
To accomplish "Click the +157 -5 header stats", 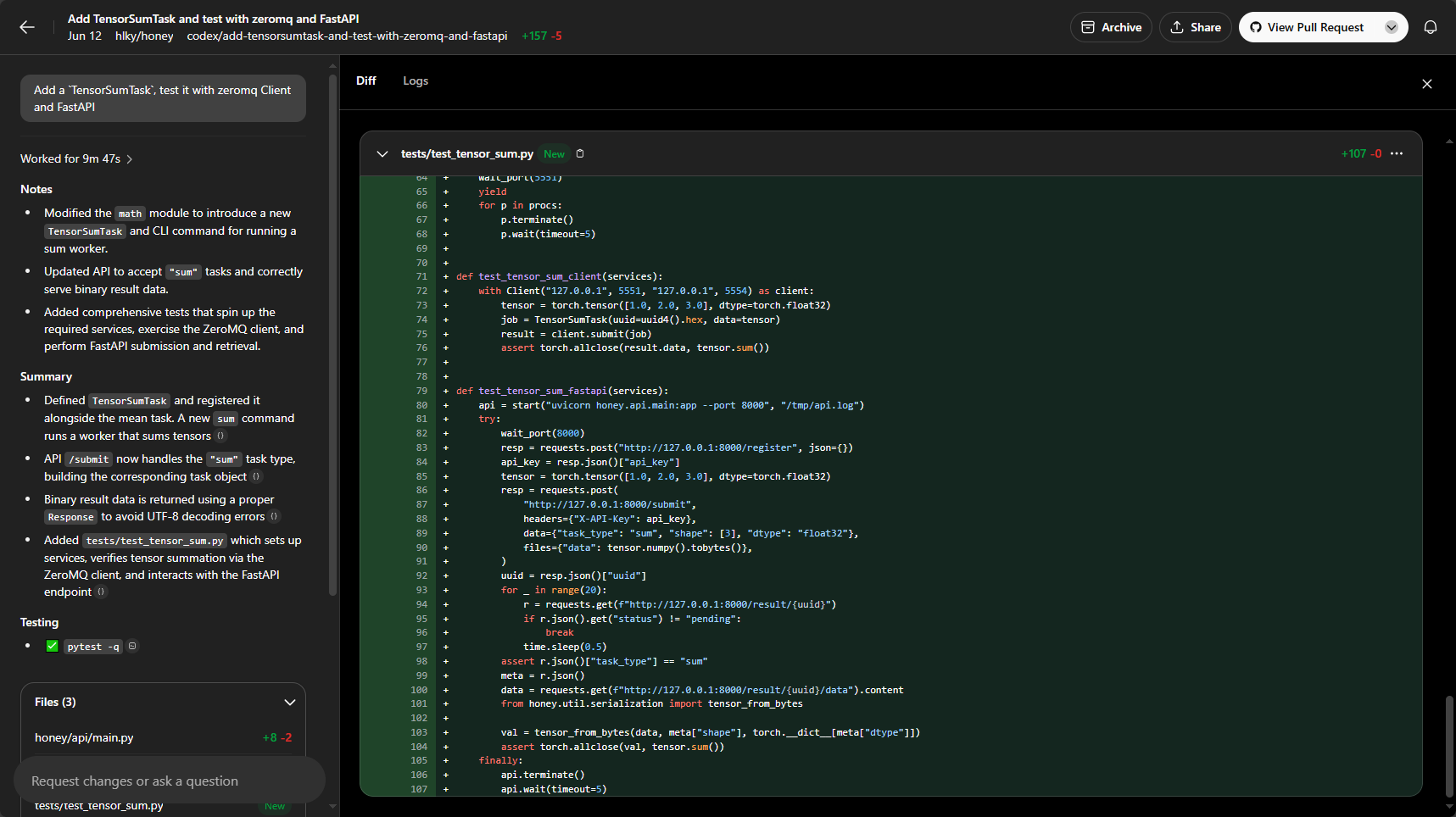I will 542,36.
